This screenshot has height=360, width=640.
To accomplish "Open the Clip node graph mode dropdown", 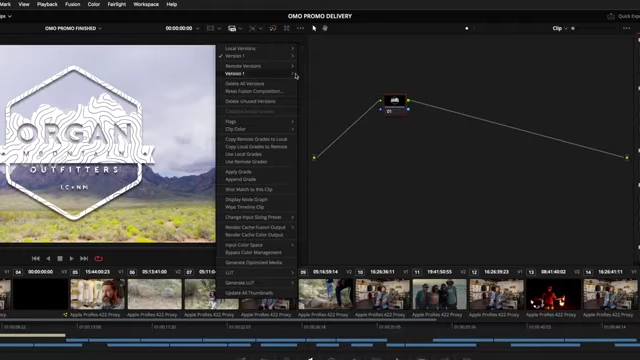I will (x=560, y=29).
